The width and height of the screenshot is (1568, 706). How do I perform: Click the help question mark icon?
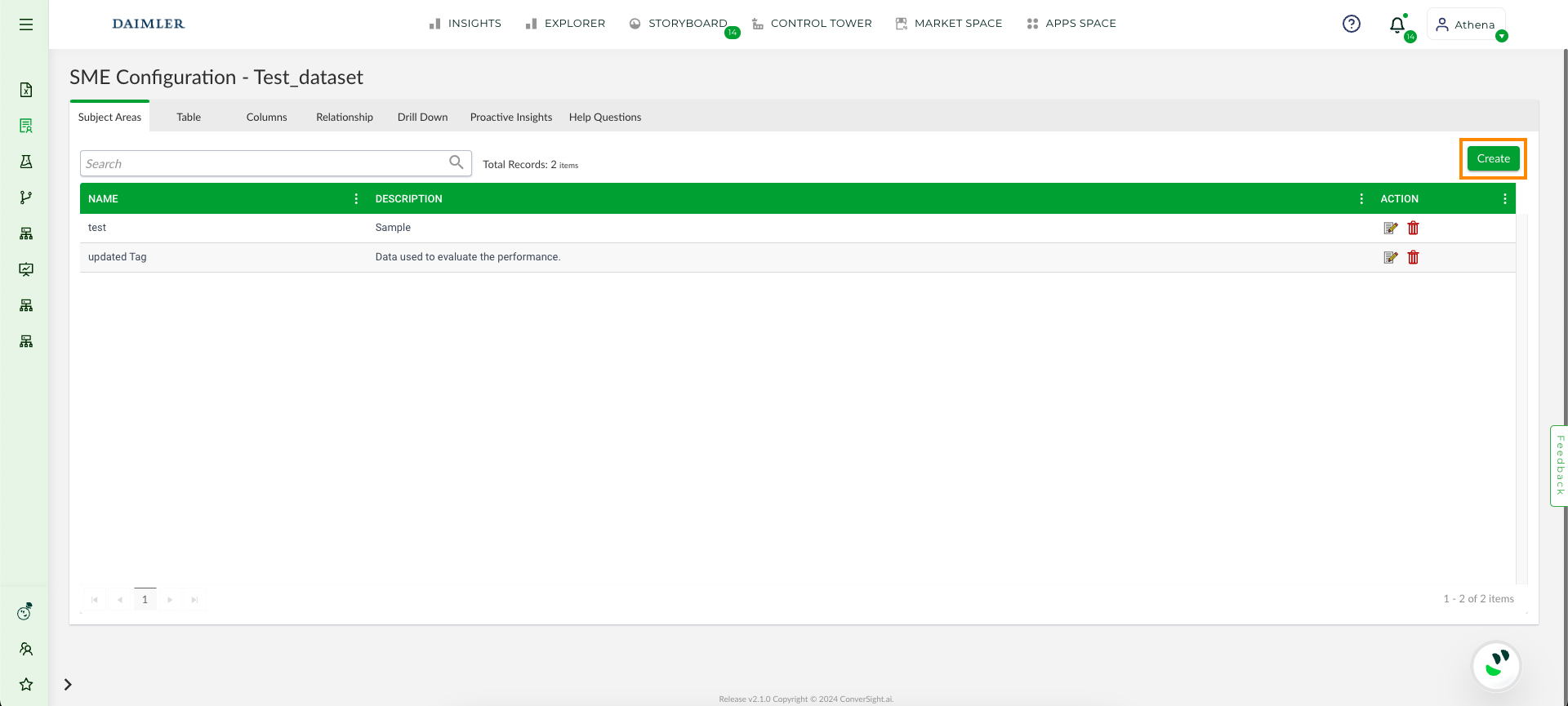[x=1352, y=24]
